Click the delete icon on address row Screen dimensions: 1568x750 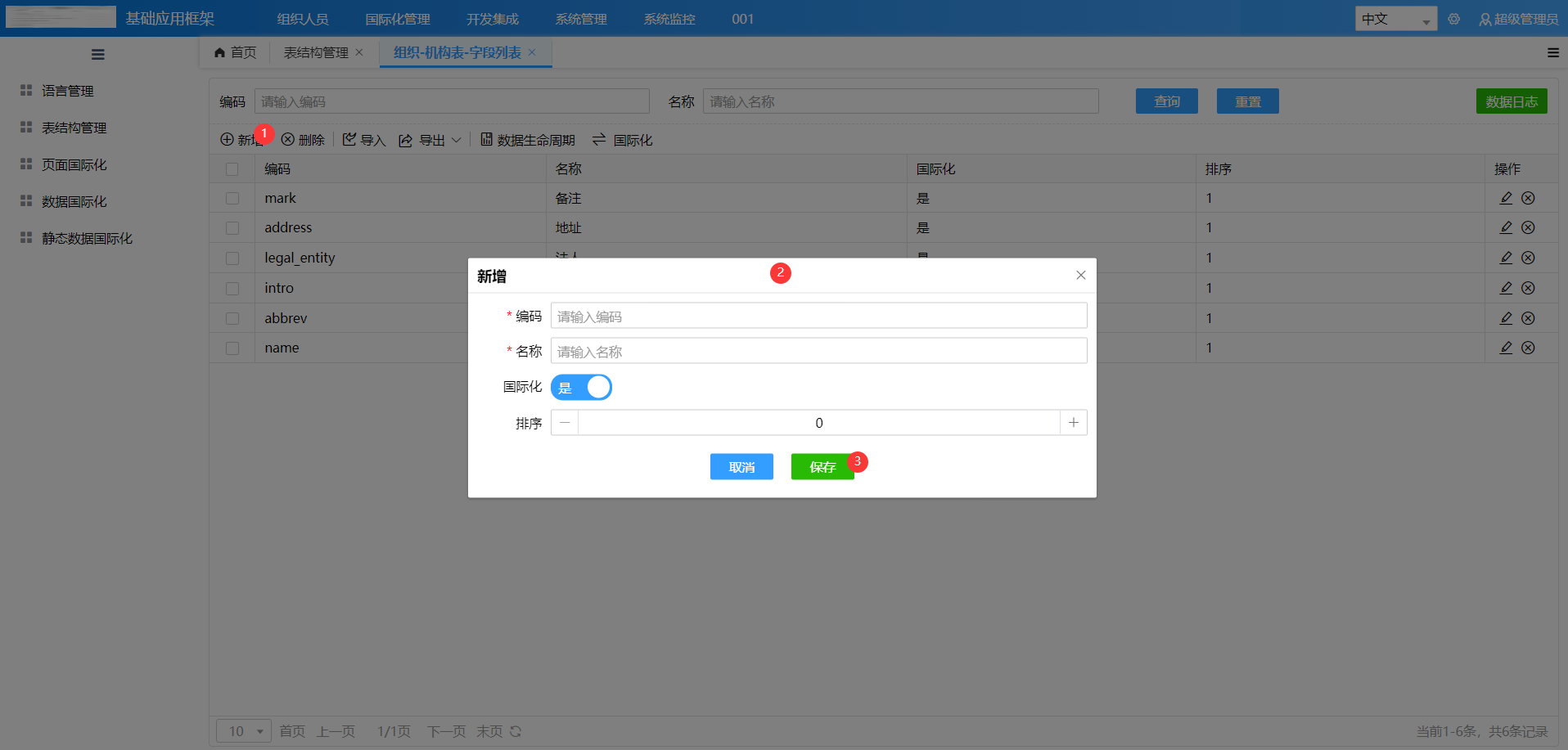(x=1527, y=227)
